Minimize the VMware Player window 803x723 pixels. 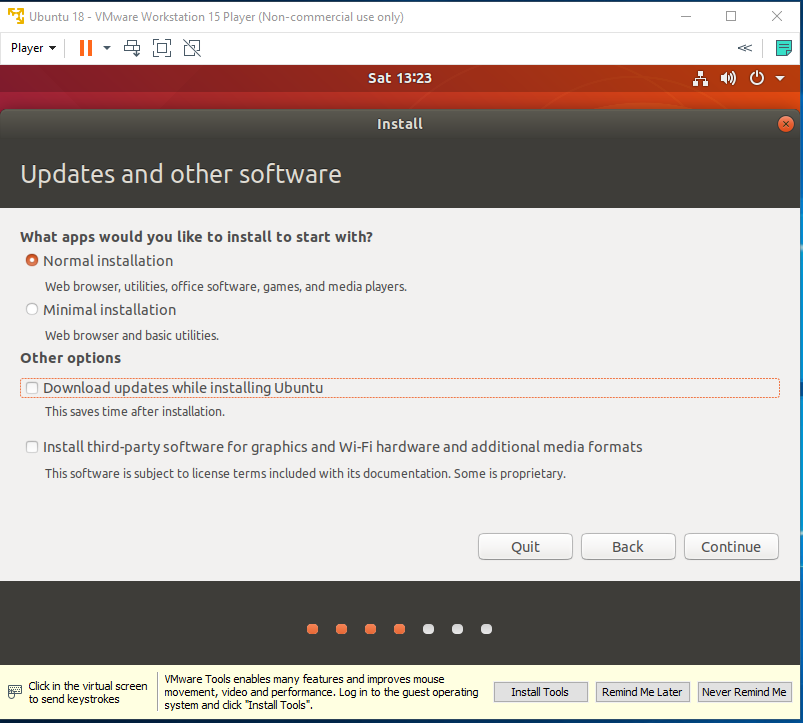(x=686, y=16)
